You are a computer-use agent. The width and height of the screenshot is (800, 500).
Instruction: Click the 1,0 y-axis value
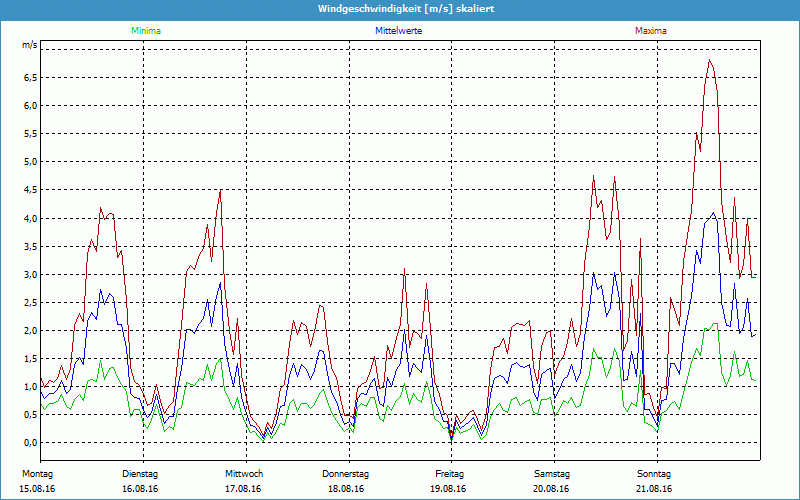[x=30, y=387]
